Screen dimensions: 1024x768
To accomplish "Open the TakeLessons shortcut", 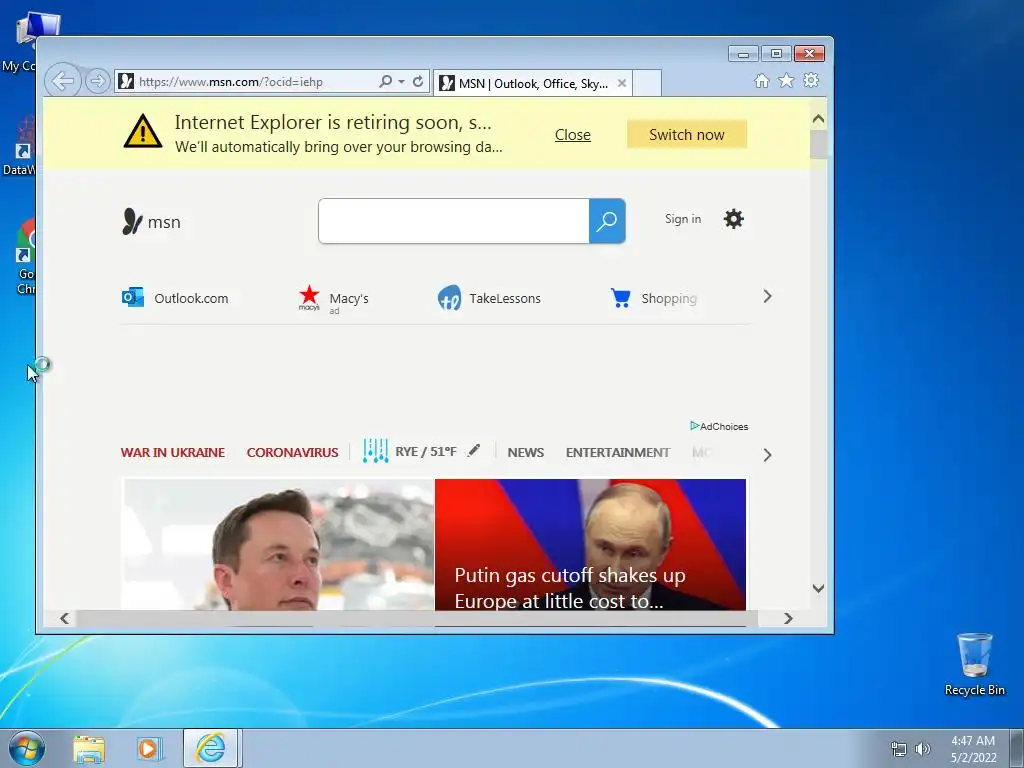I will [x=489, y=298].
